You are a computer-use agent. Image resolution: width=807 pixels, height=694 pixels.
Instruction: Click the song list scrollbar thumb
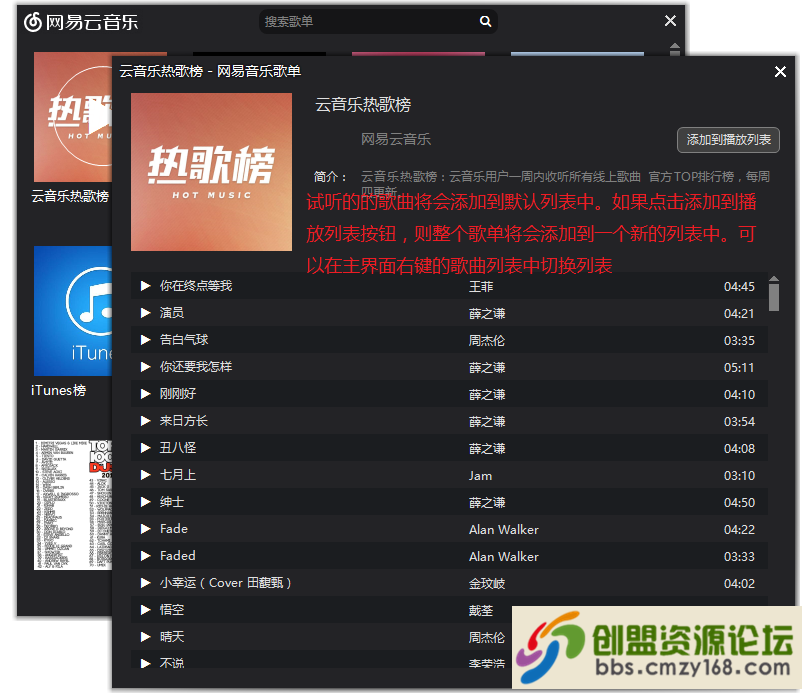point(774,297)
